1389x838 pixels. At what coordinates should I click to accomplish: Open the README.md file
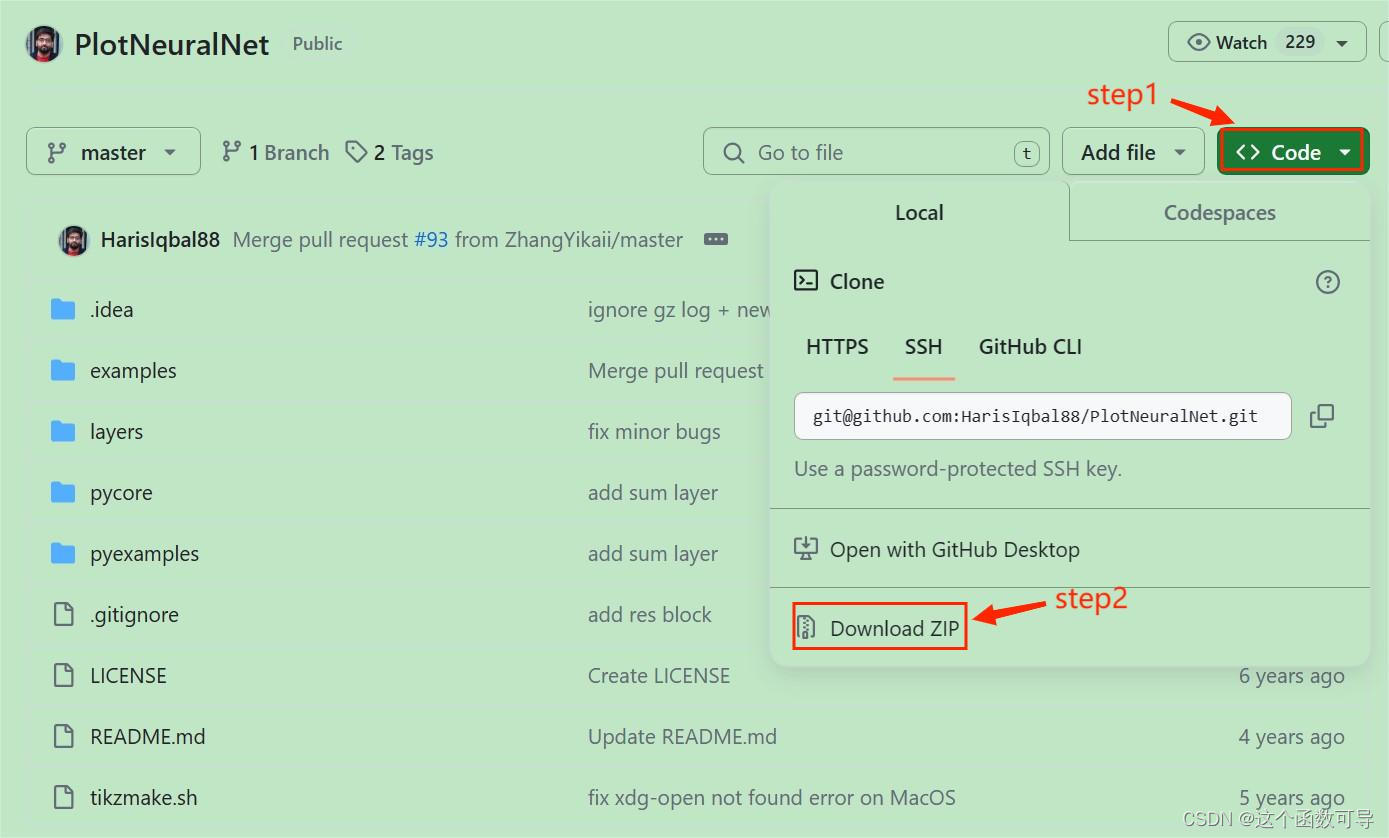147,737
